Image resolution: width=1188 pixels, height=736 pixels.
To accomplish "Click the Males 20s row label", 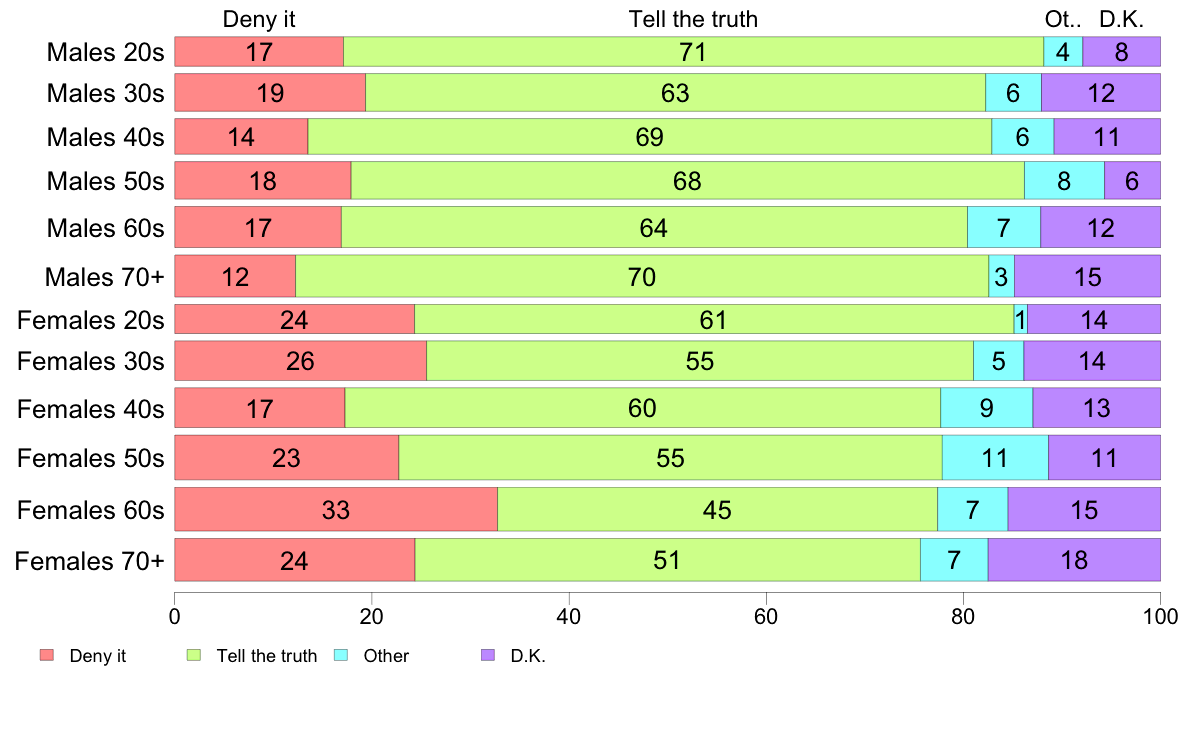I will coord(105,53).
